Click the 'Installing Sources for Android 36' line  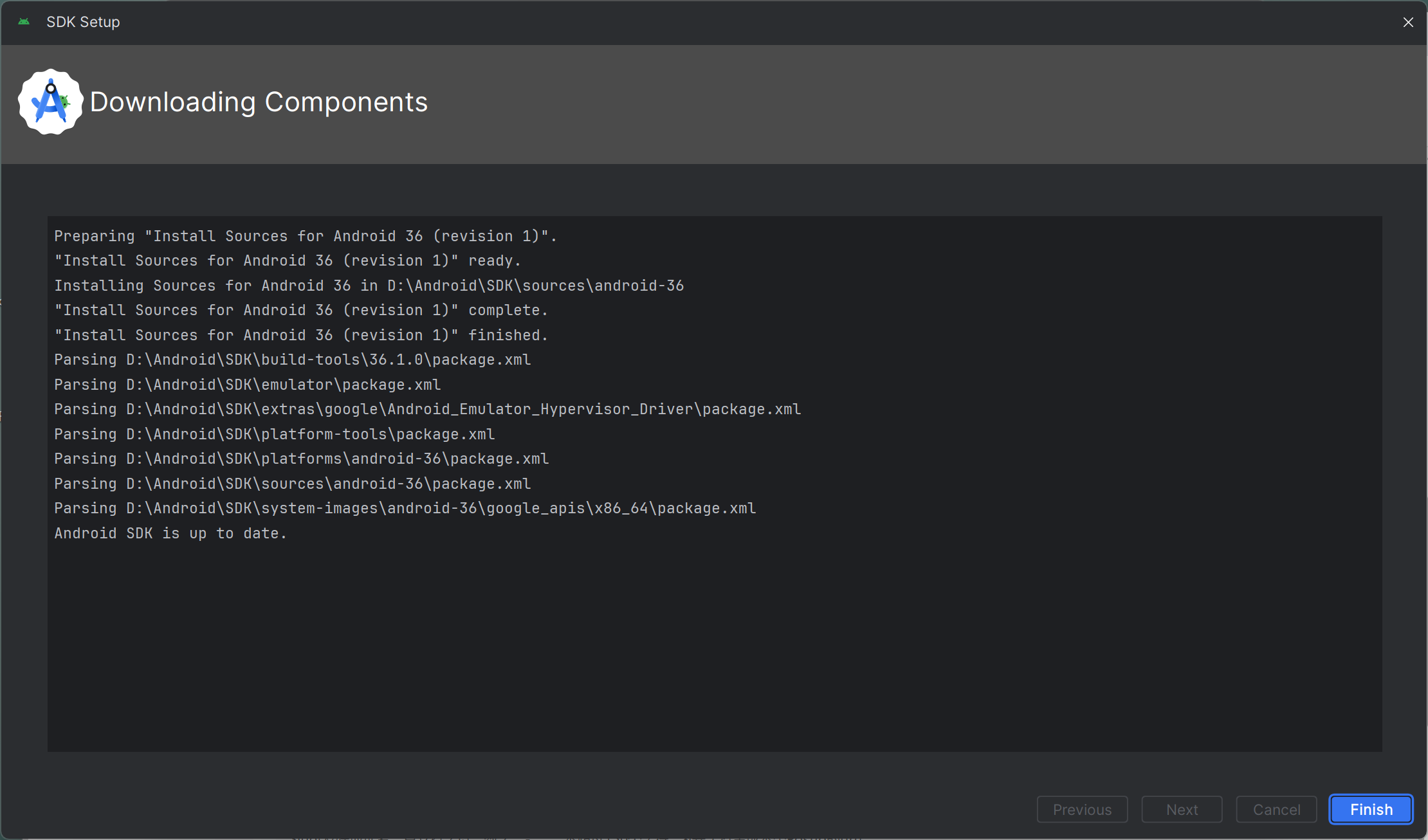coord(369,286)
